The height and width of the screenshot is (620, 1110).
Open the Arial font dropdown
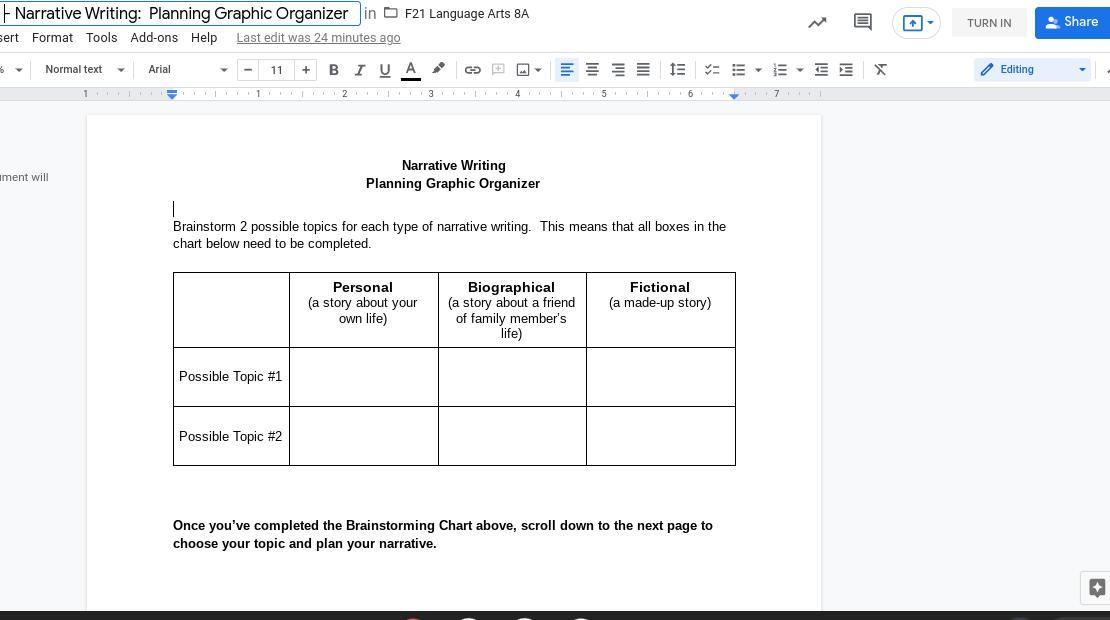188,69
